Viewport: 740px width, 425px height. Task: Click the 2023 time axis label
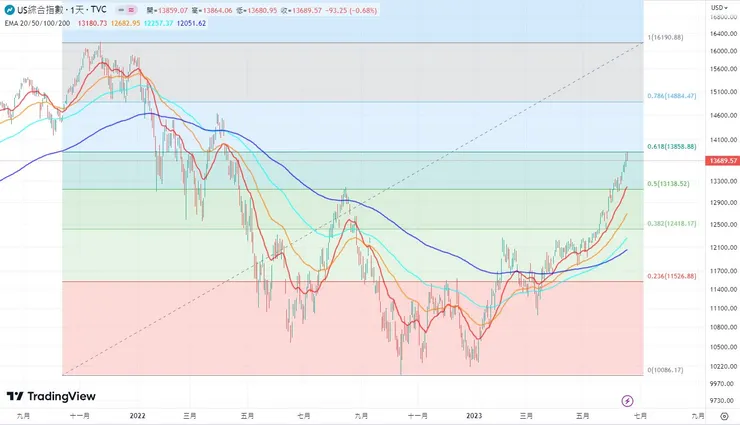[474, 416]
